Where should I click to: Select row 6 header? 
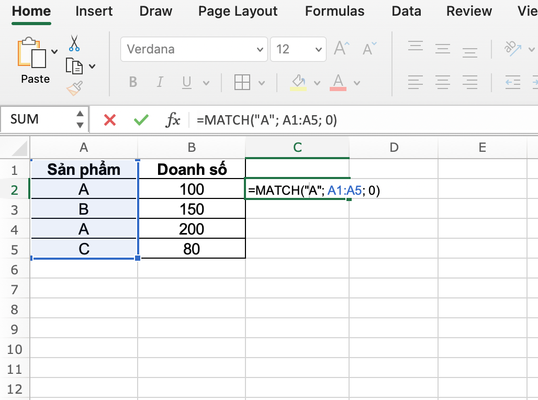[14, 270]
